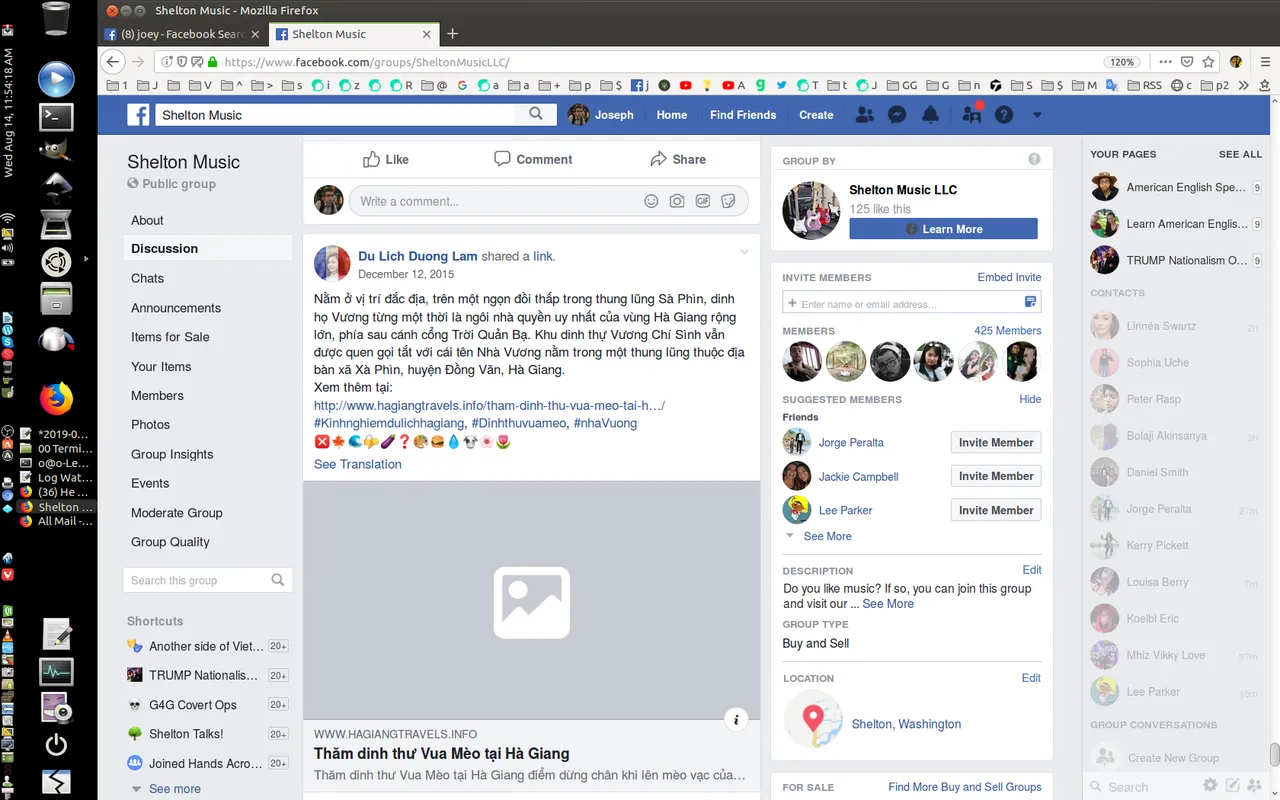Open the Announcements section
1280x800 pixels.
[x=176, y=308]
